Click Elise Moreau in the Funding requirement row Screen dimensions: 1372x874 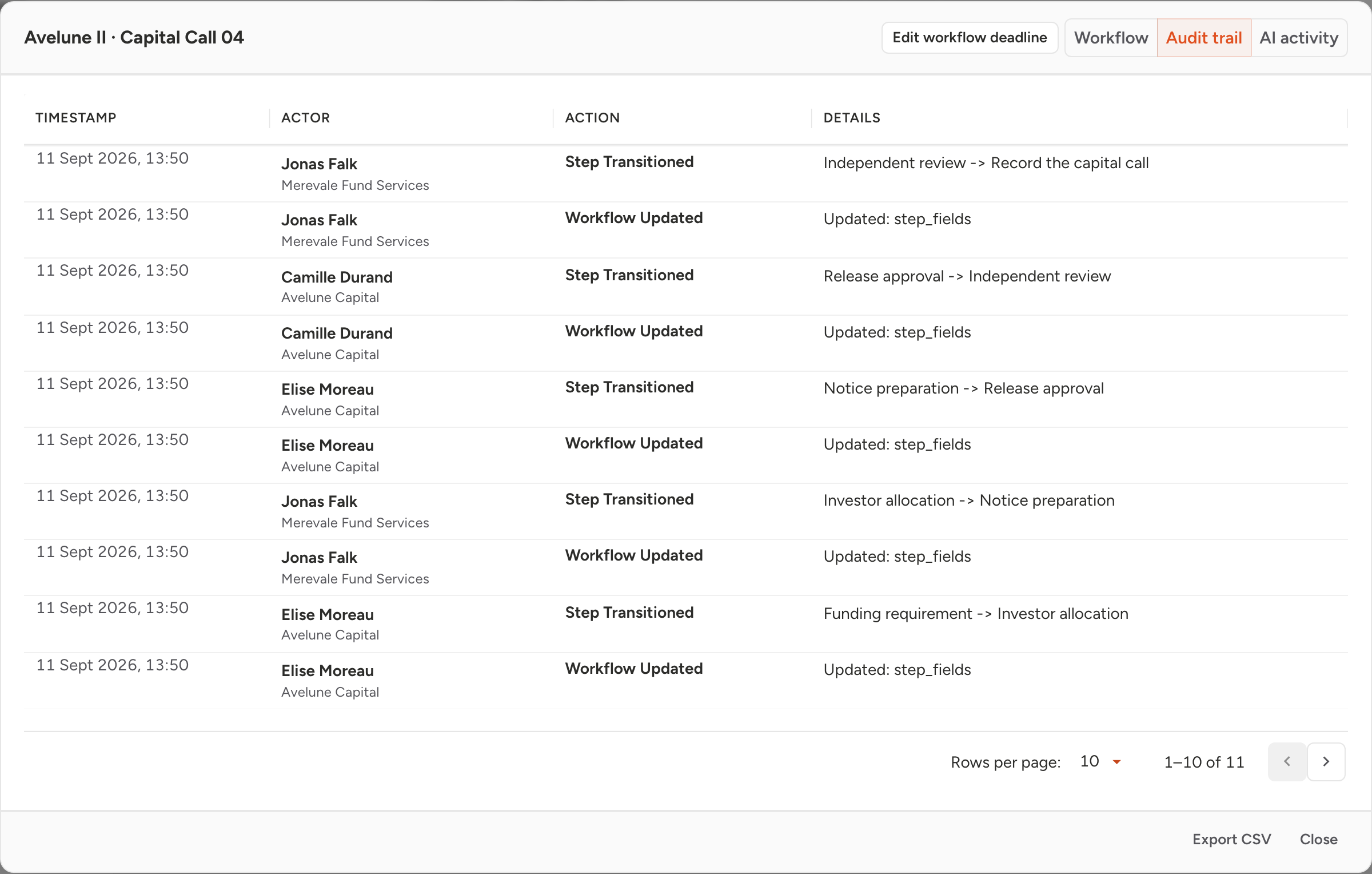click(328, 615)
